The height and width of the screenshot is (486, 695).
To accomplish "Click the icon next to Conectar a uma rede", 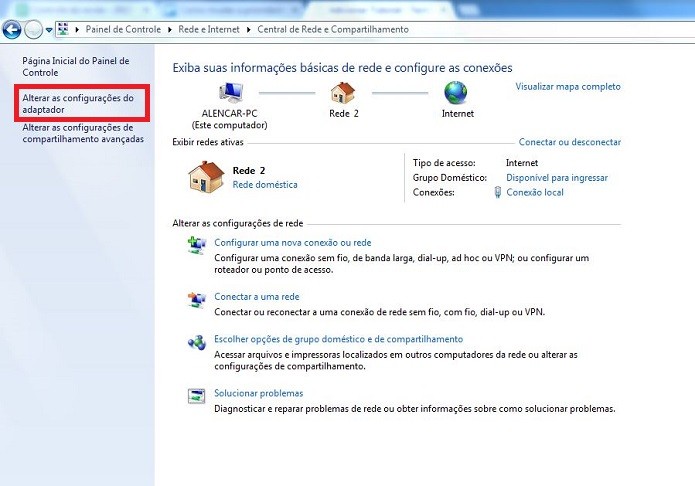I will (196, 300).
